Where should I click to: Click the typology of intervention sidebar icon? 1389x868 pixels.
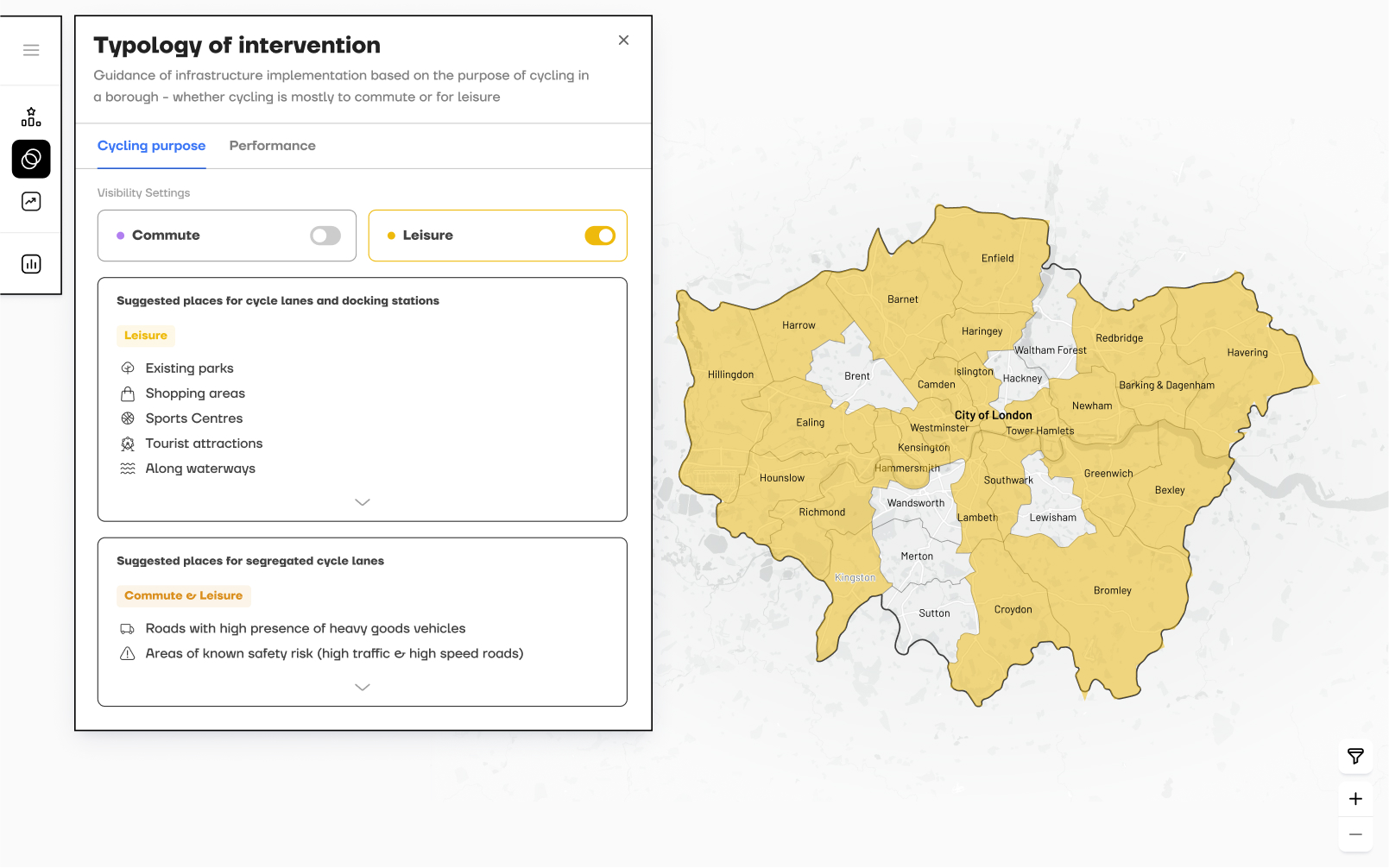[x=31, y=159]
